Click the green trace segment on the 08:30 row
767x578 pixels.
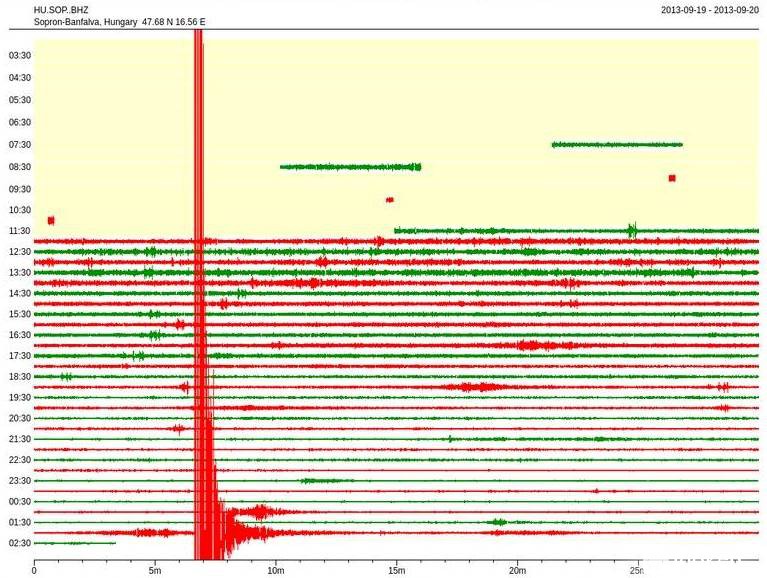(350, 167)
